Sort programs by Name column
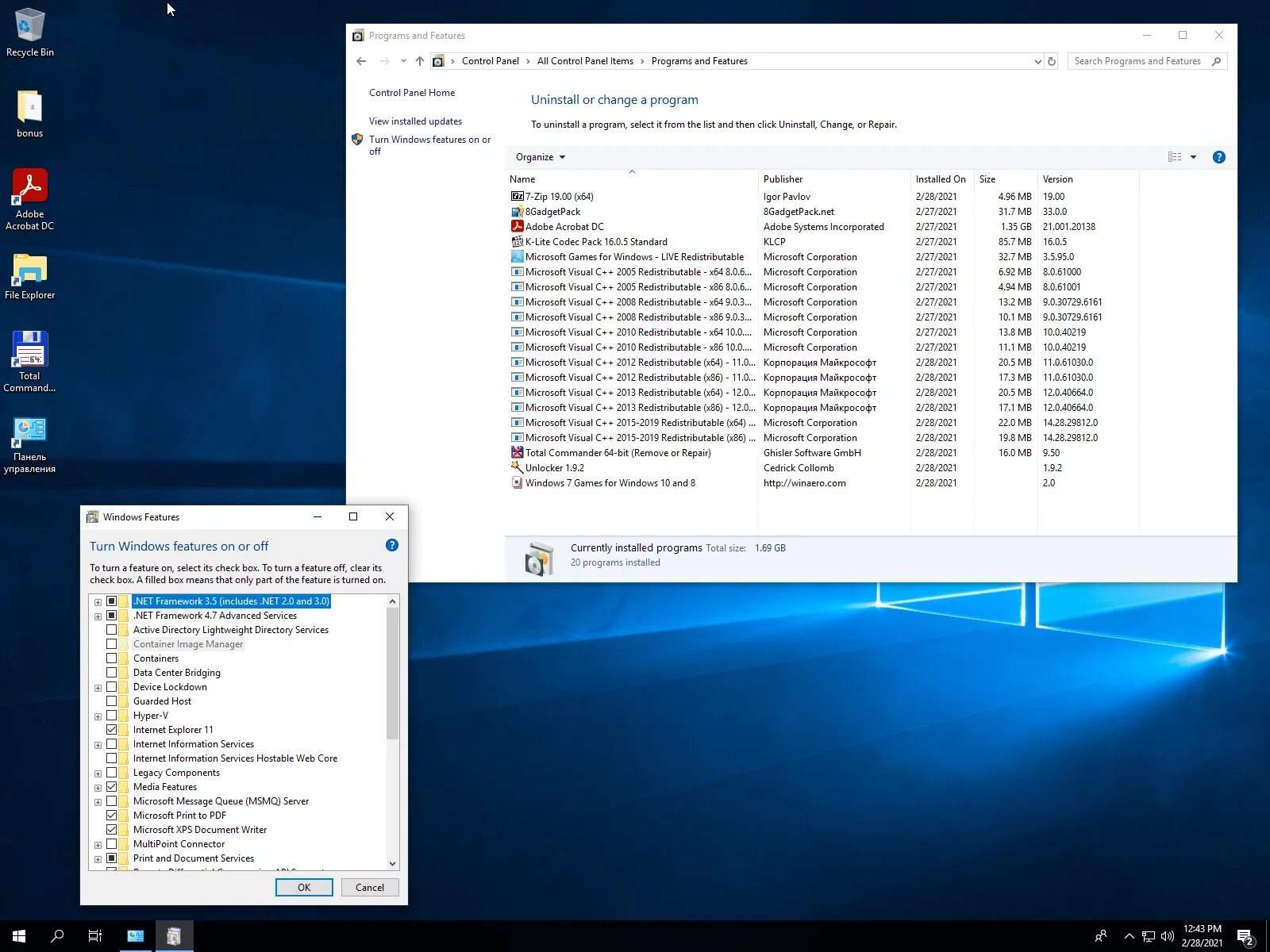This screenshot has width=1270, height=952. coord(632,179)
